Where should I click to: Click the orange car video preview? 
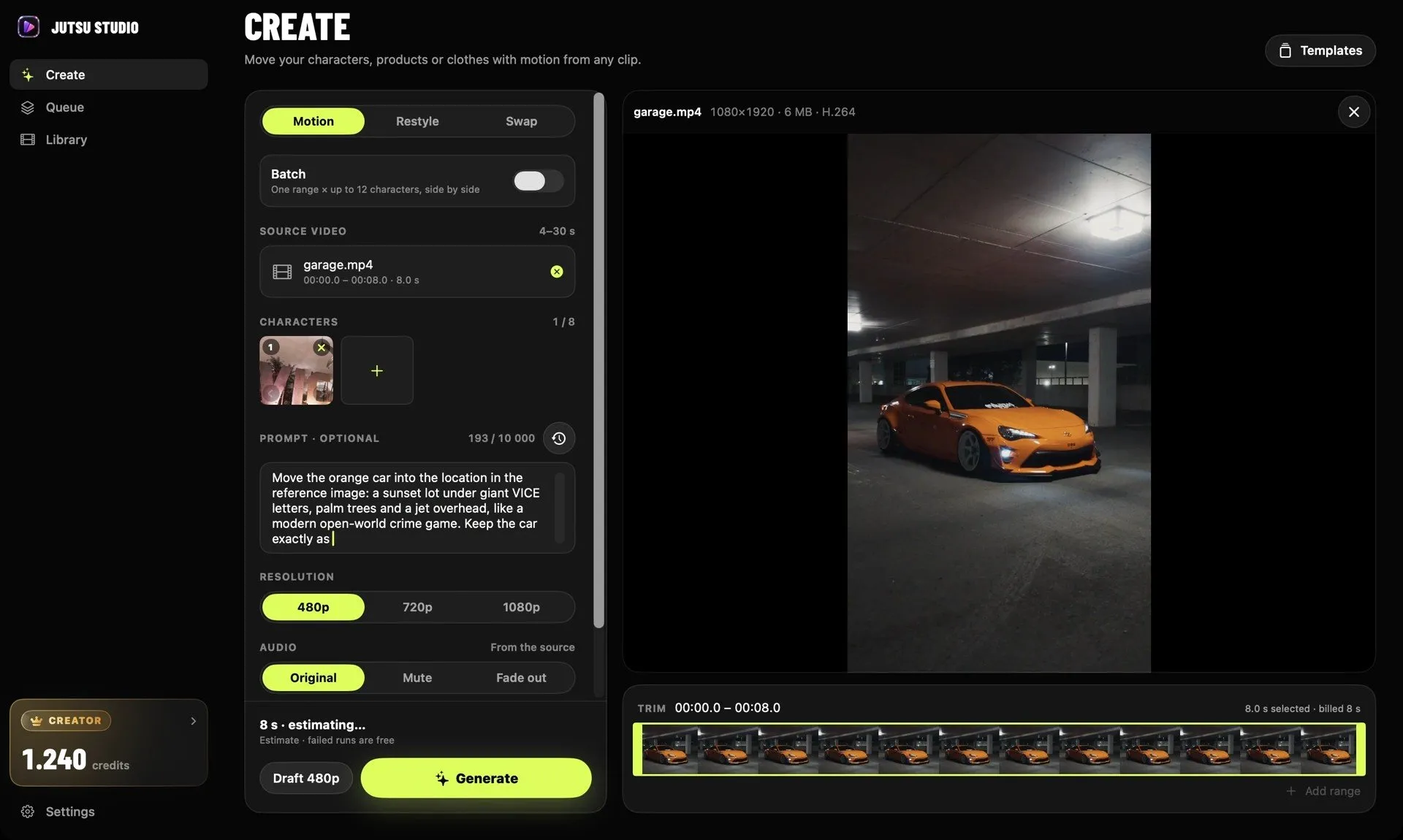click(999, 402)
